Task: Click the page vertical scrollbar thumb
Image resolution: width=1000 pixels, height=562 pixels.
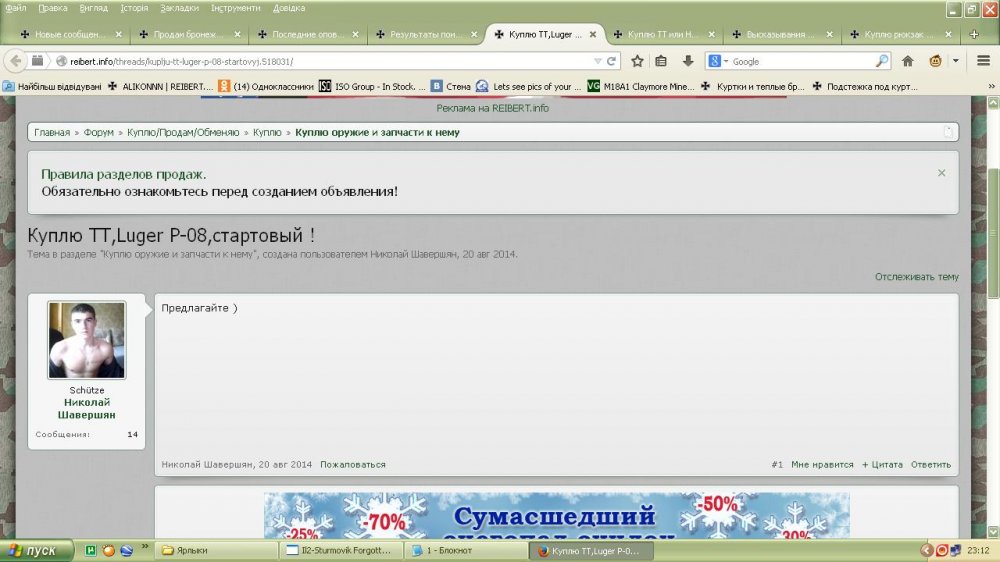Action: [993, 233]
